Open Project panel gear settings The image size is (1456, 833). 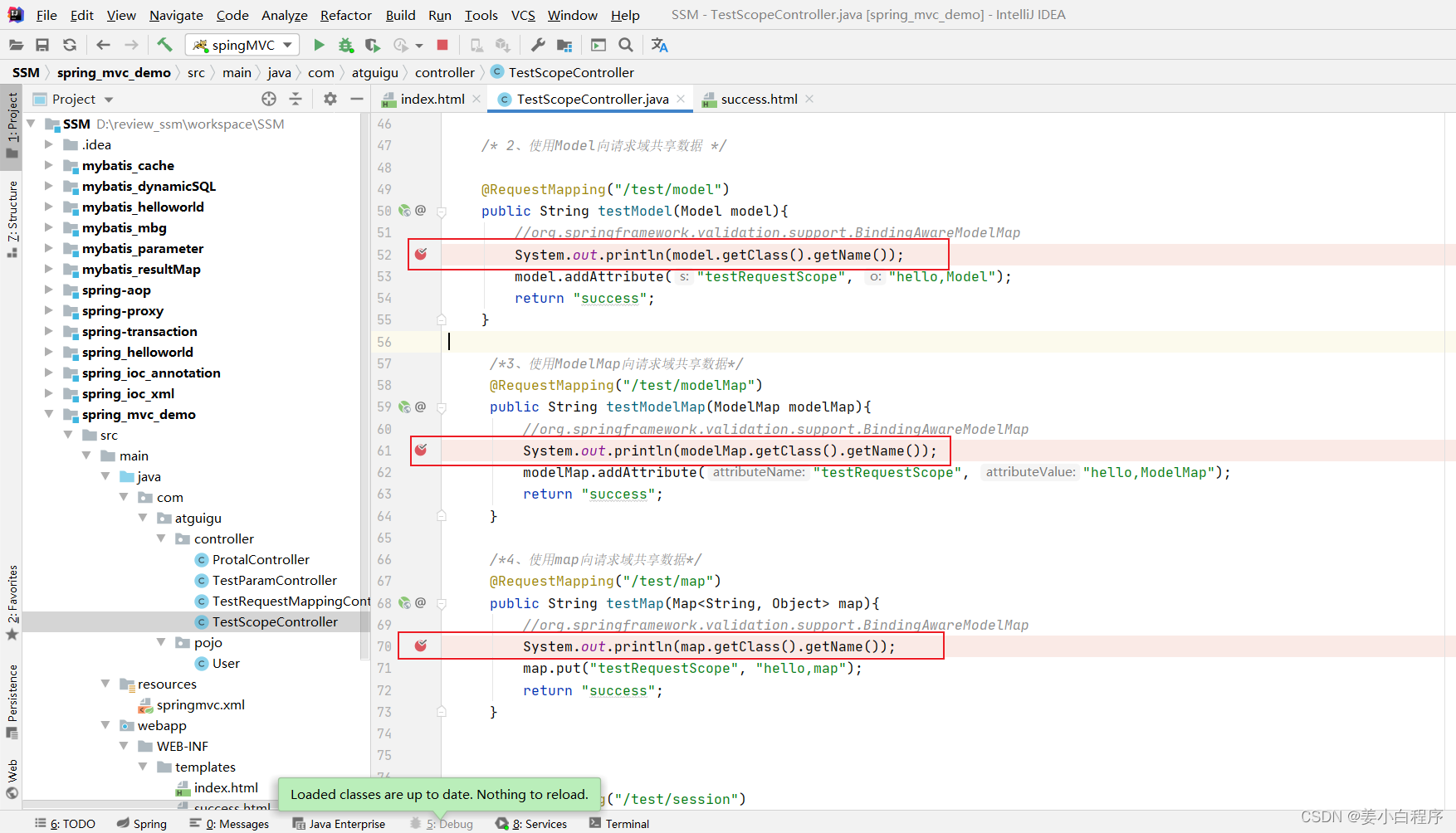point(330,99)
